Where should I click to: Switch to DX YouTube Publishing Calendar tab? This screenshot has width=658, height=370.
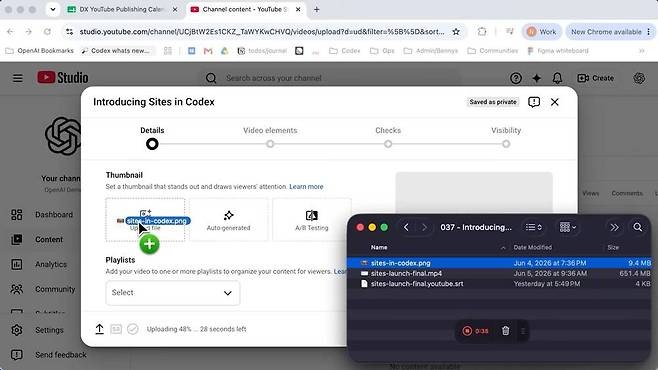(122, 9)
